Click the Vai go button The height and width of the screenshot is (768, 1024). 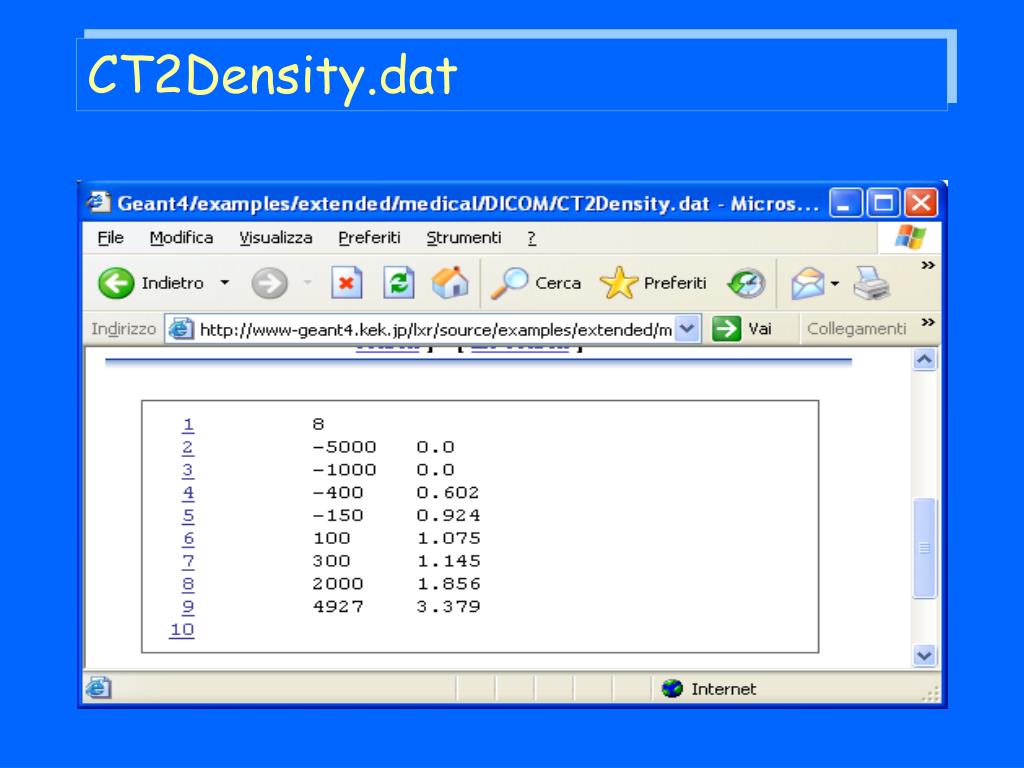pos(742,328)
